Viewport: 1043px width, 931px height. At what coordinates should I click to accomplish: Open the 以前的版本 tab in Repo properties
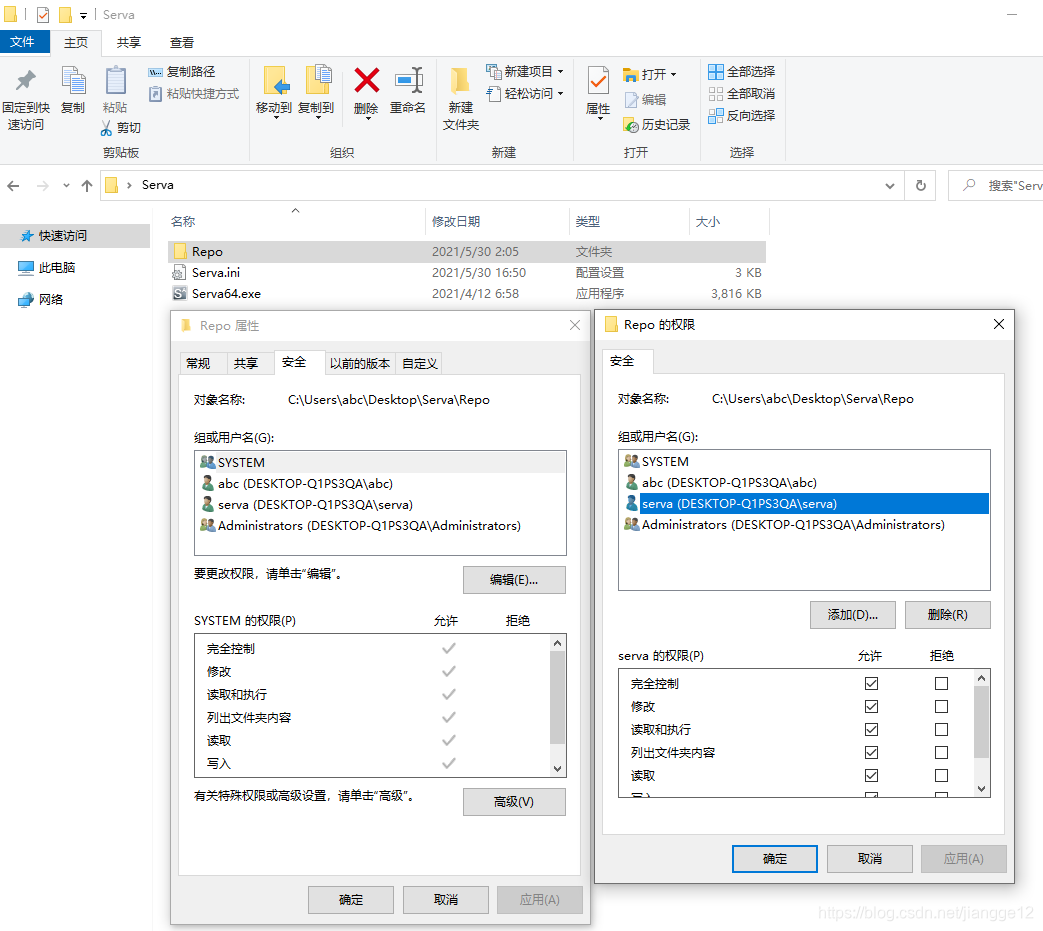tap(359, 363)
